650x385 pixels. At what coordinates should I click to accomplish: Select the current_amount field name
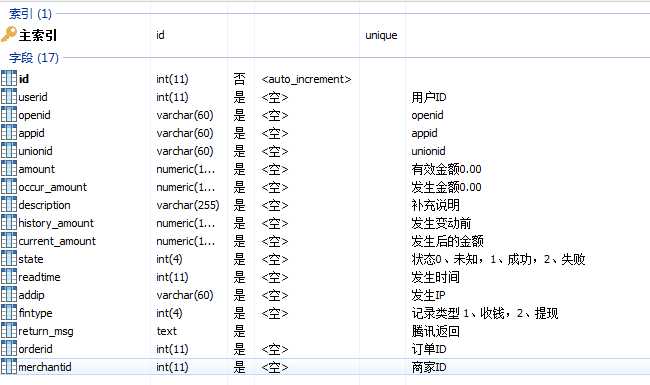tap(57, 241)
